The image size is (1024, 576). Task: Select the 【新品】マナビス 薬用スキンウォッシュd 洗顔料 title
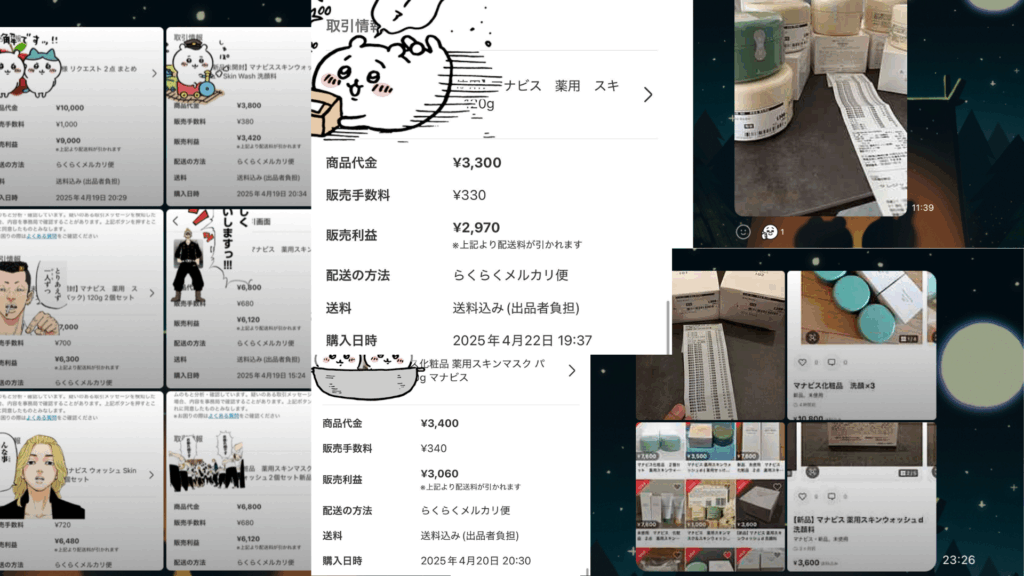click(858, 524)
